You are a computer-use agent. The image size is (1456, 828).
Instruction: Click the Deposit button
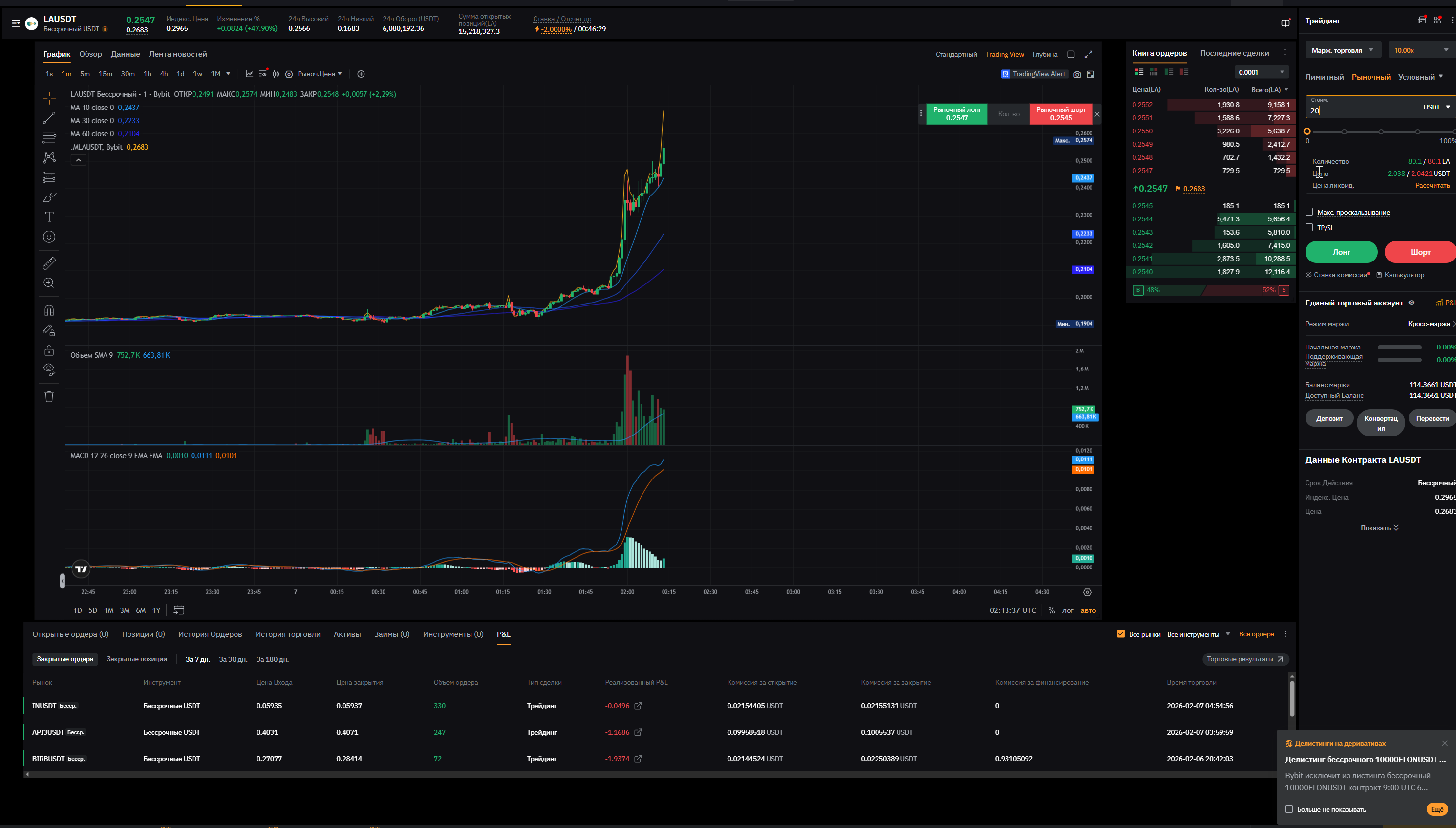click(x=1328, y=418)
